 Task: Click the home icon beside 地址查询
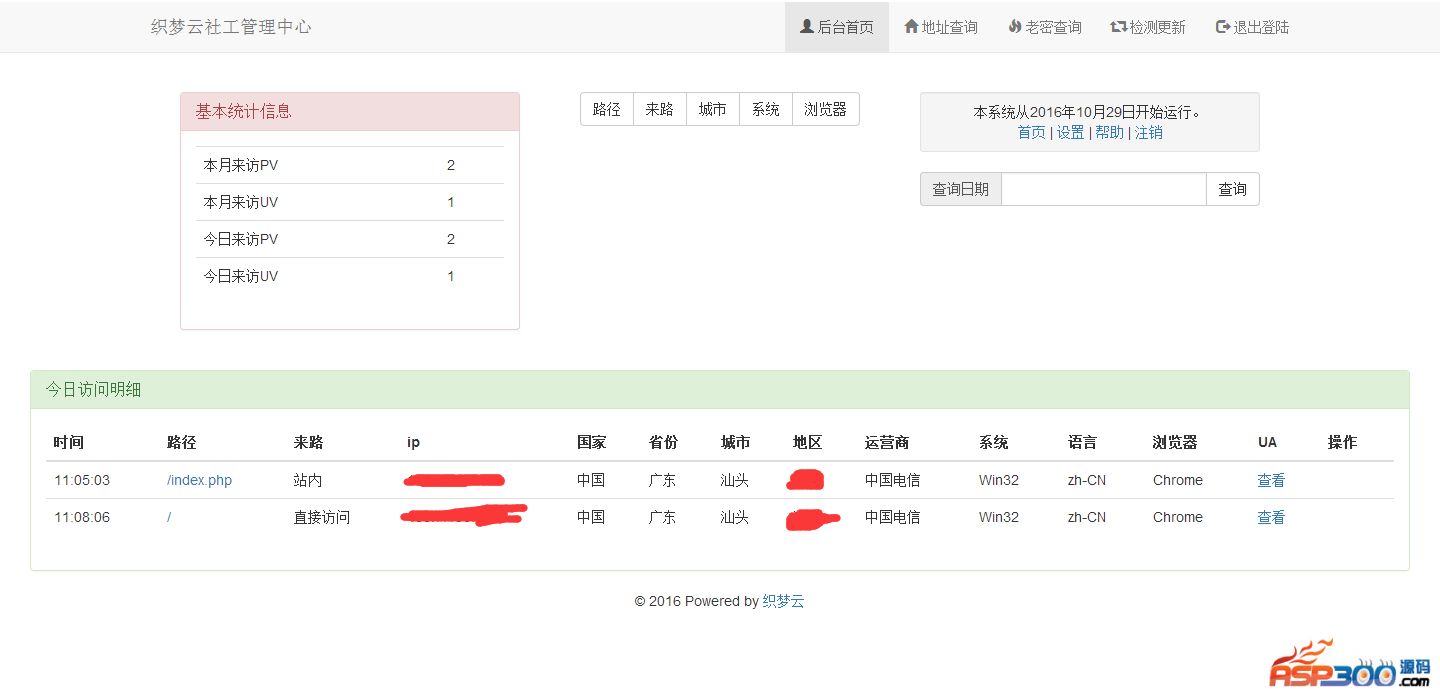(911, 27)
